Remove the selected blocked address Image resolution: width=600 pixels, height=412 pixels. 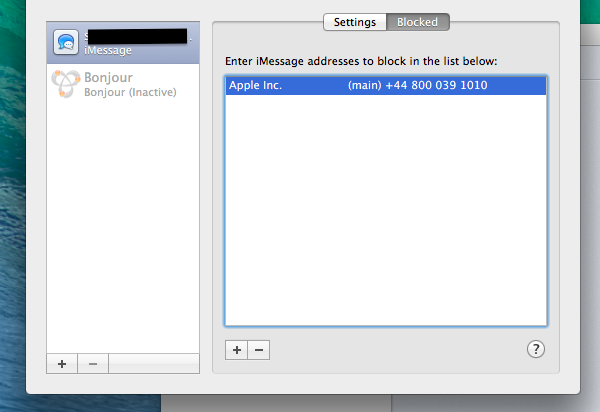click(x=259, y=350)
